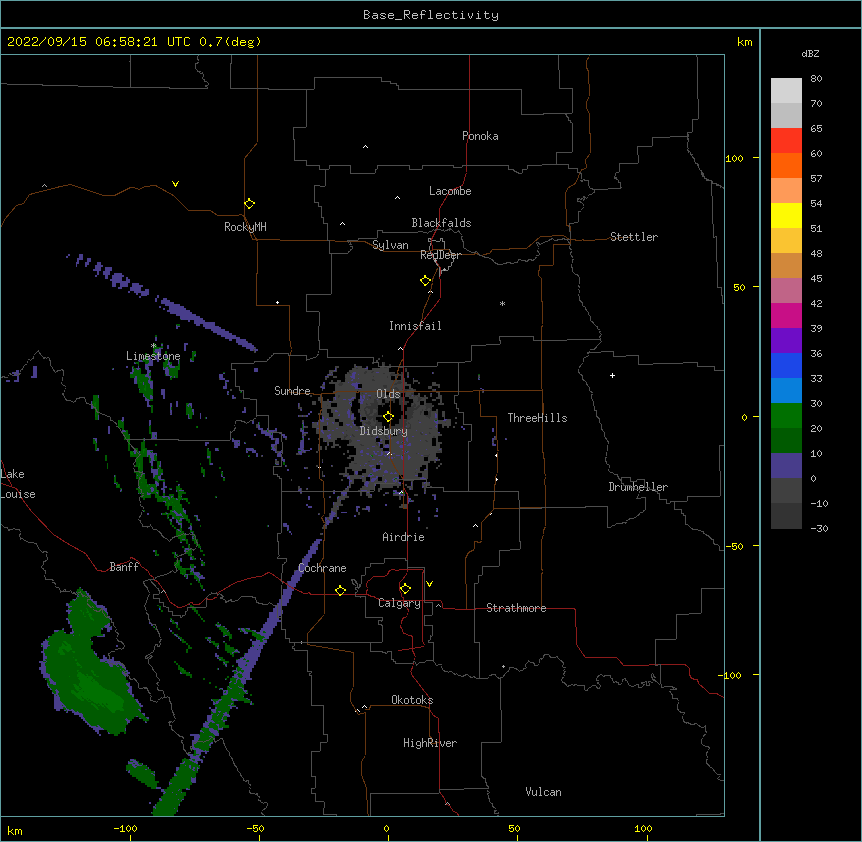Click the Calgary label
862x842 pixels.
point(399,603)
